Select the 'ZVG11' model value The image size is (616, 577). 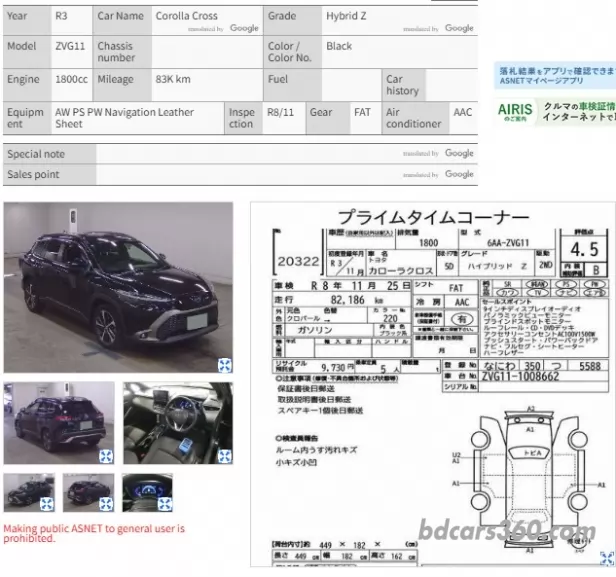click(x=70, y=46)
